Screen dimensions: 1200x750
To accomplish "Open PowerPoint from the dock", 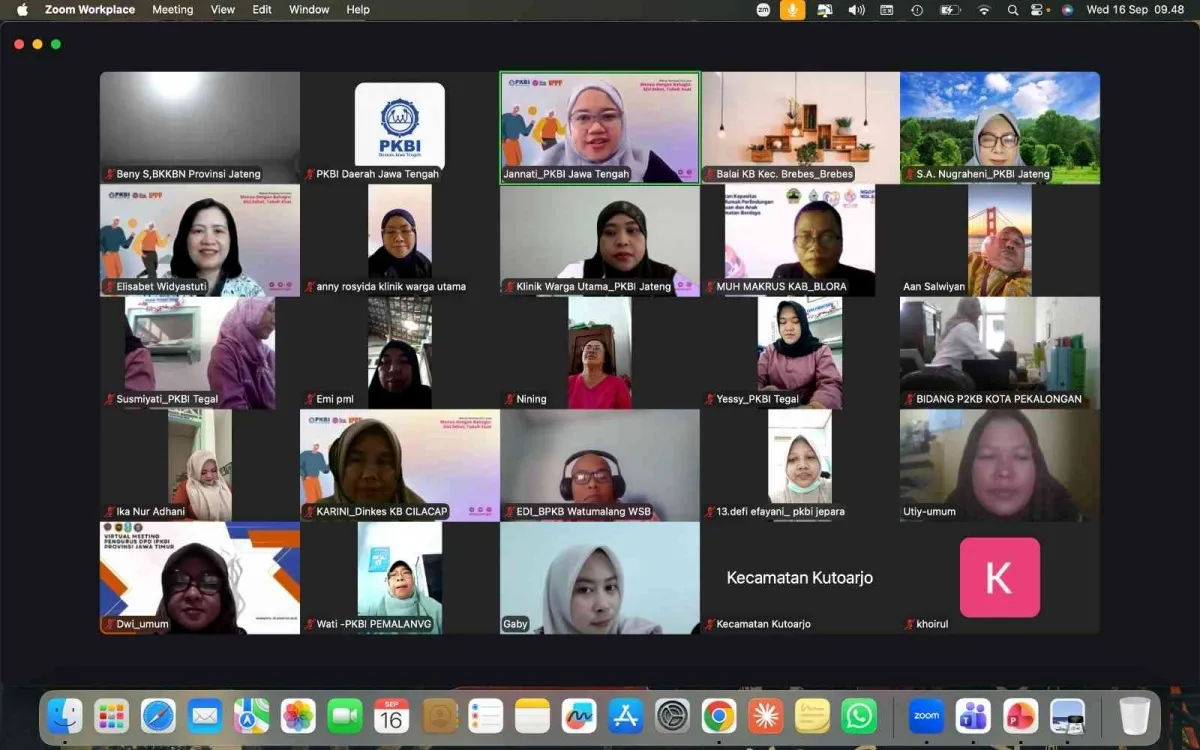I will [x=1020, y=716].
